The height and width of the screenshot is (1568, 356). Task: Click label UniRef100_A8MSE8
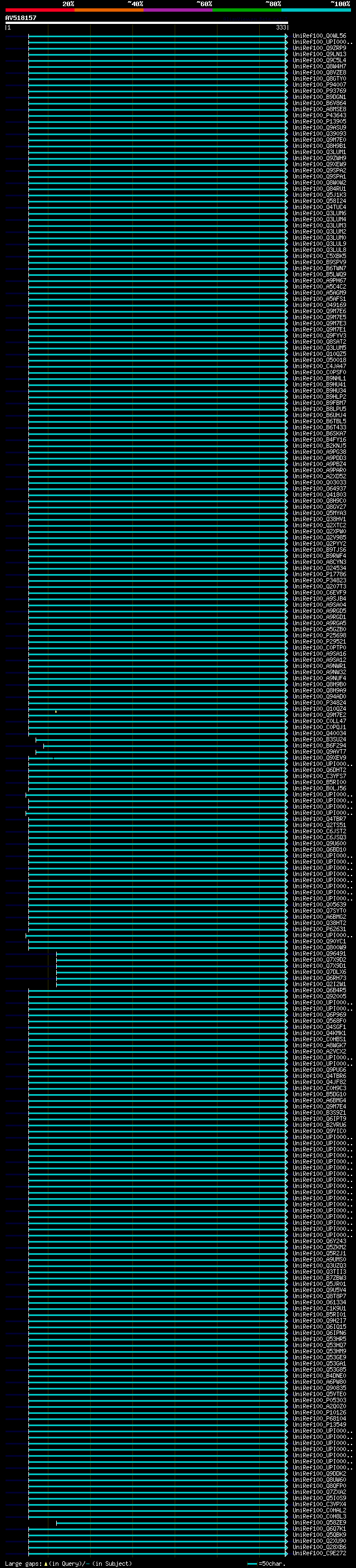319,110
